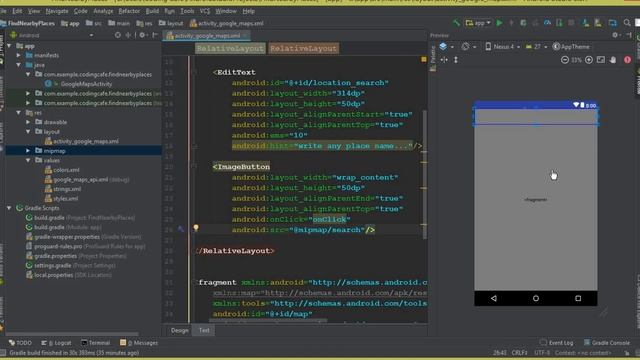Screen dimensions: 640x360
Task: Click the EditText view in device preview
Action: tap(536, 117)
